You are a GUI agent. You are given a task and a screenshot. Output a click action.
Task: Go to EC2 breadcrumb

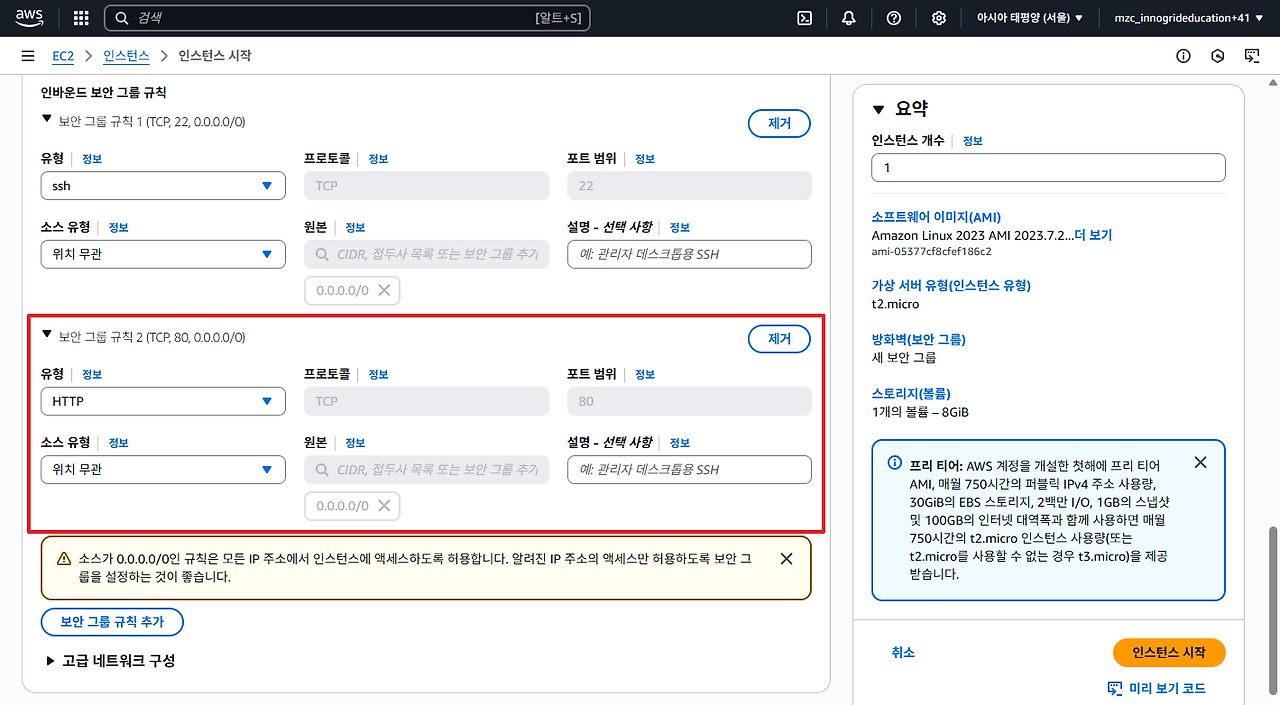coord(63,56)
